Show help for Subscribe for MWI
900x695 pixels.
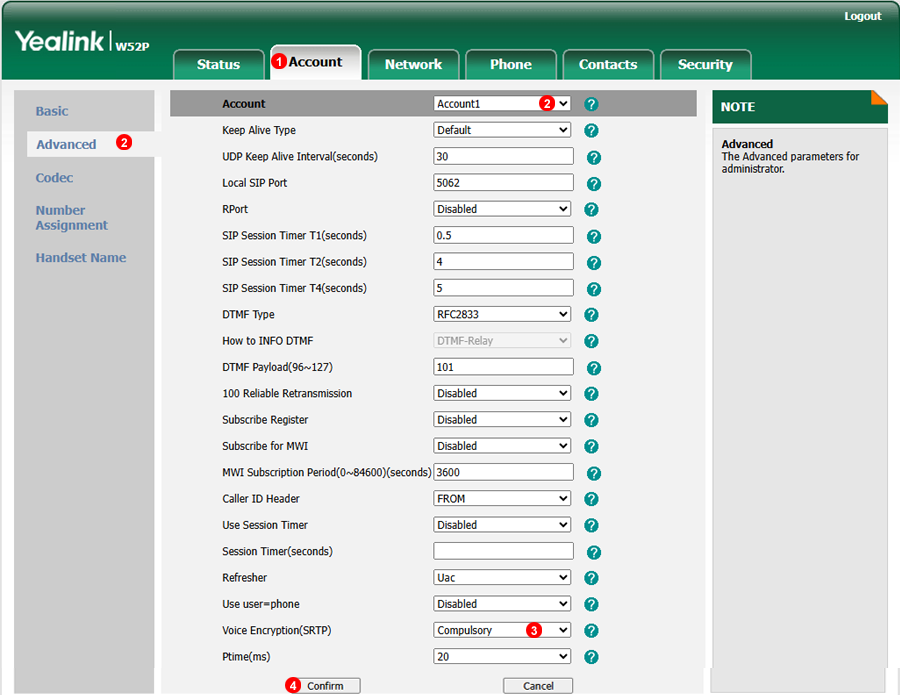pyautogui.click(x=591, y=446)
